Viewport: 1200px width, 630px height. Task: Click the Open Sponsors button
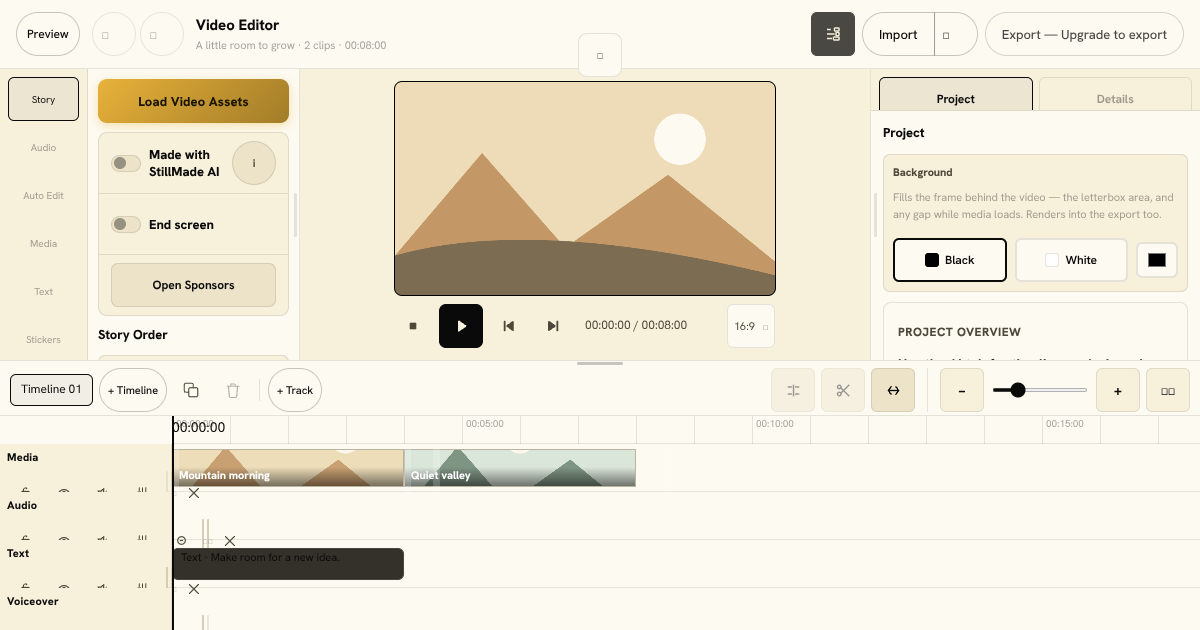pos(193,285)
